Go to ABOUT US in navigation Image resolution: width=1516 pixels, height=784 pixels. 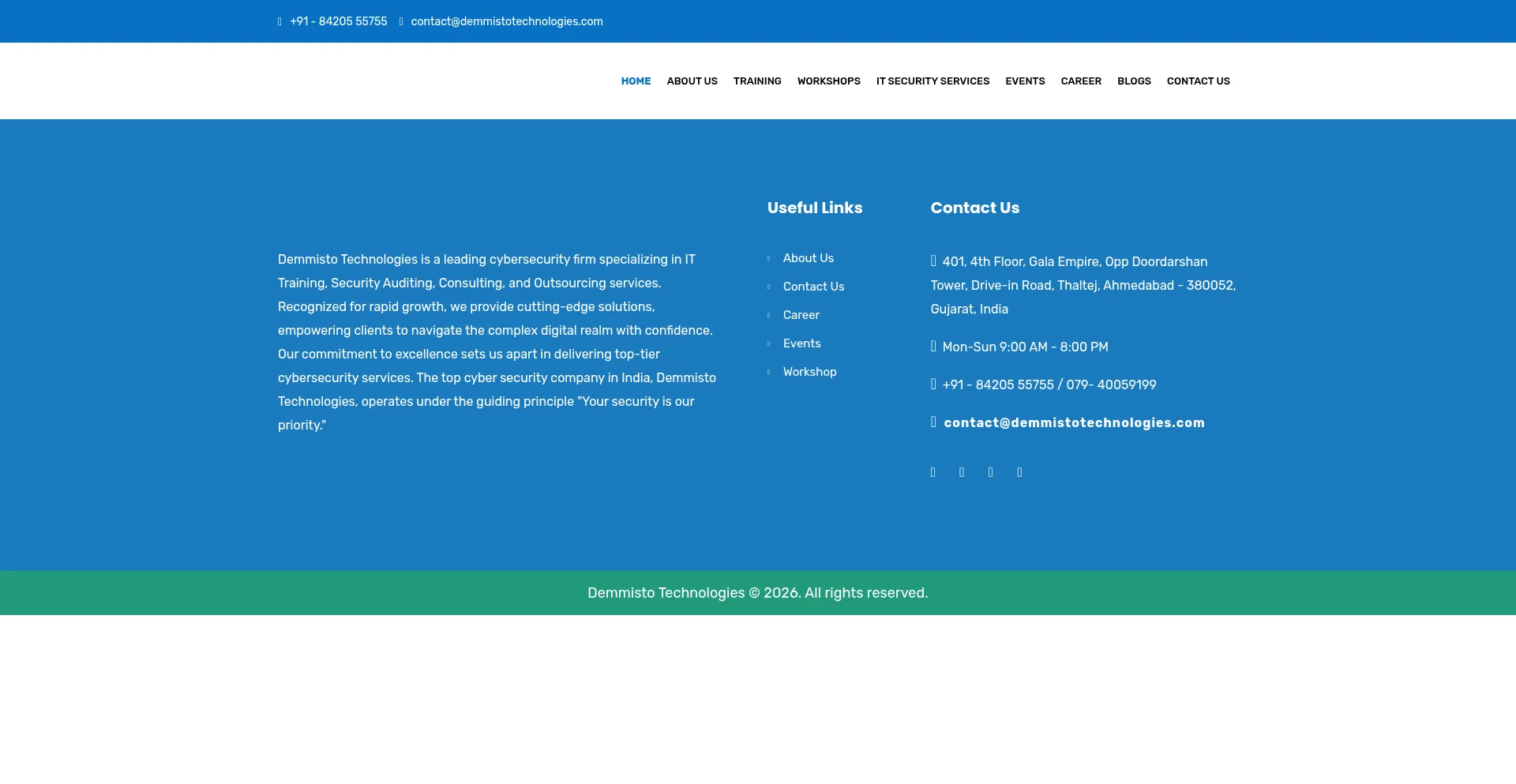[692, 81]
